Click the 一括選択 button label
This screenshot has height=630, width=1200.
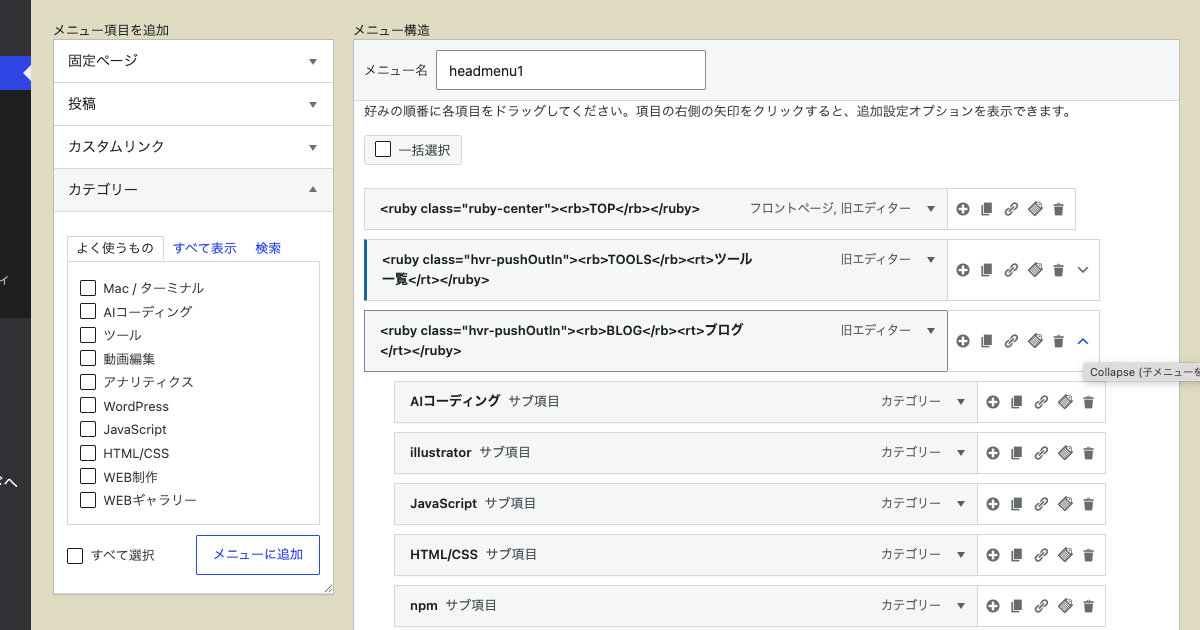coord(424,150)
